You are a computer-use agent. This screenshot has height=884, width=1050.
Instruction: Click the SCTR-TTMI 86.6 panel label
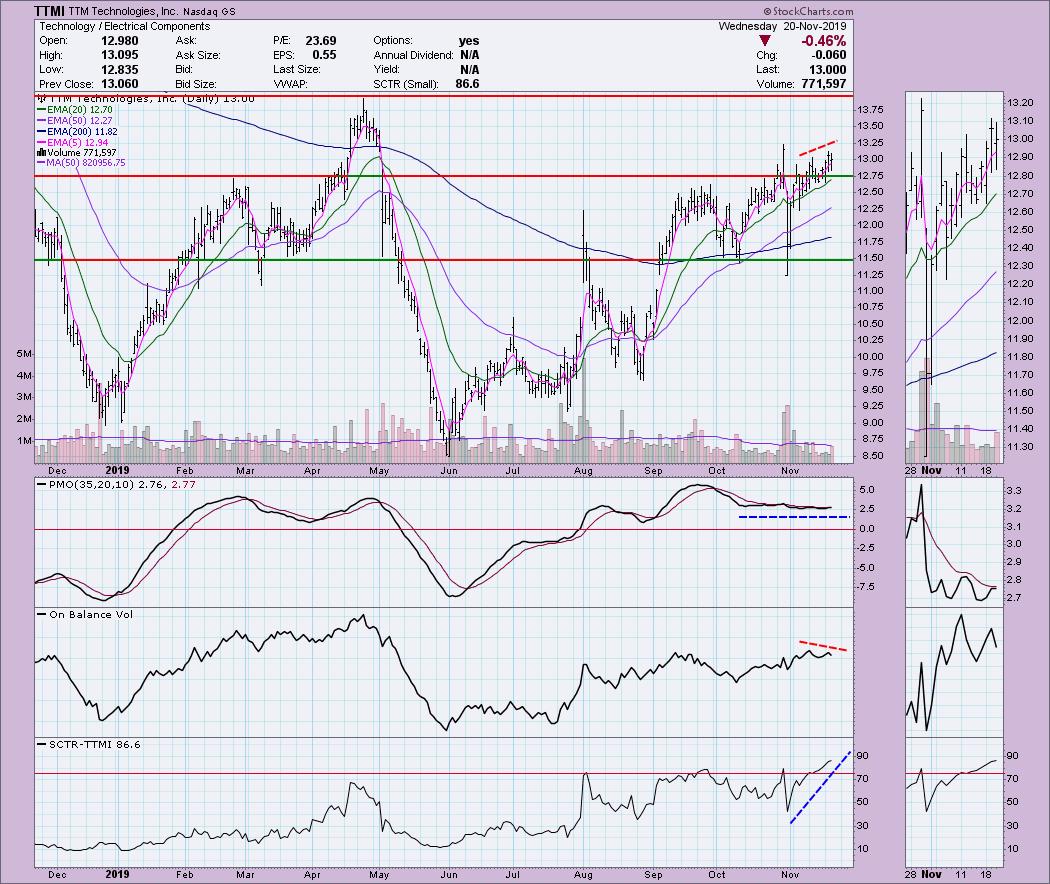pyautogui.click(x=89, y=744)
